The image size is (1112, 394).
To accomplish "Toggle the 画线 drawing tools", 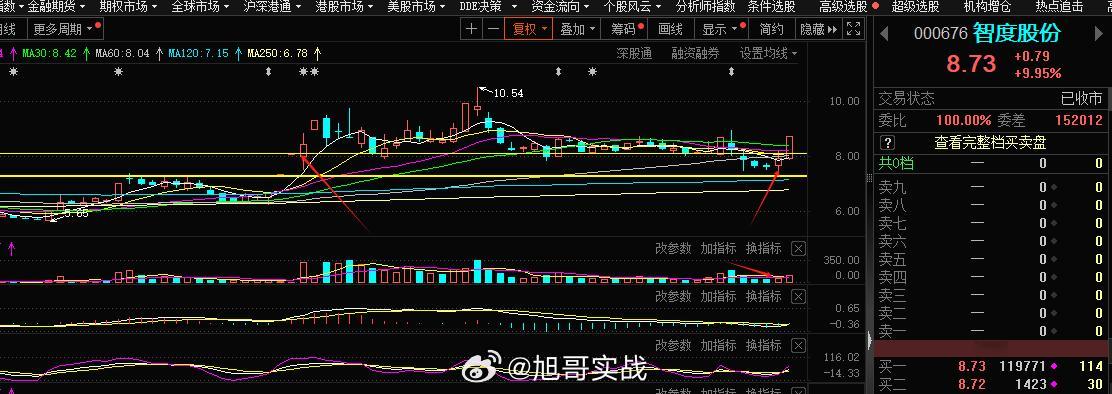I will pyautogui.click(x=670, y=29).
